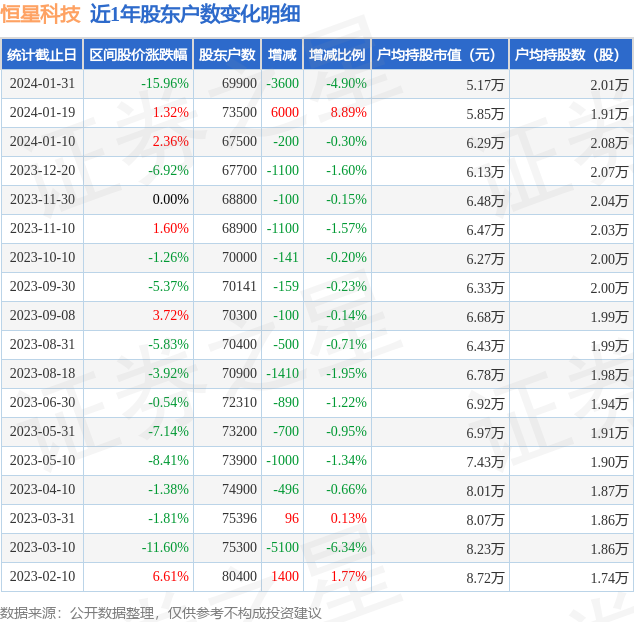Select the 2024-01-31 date cell

coord(42,84)
